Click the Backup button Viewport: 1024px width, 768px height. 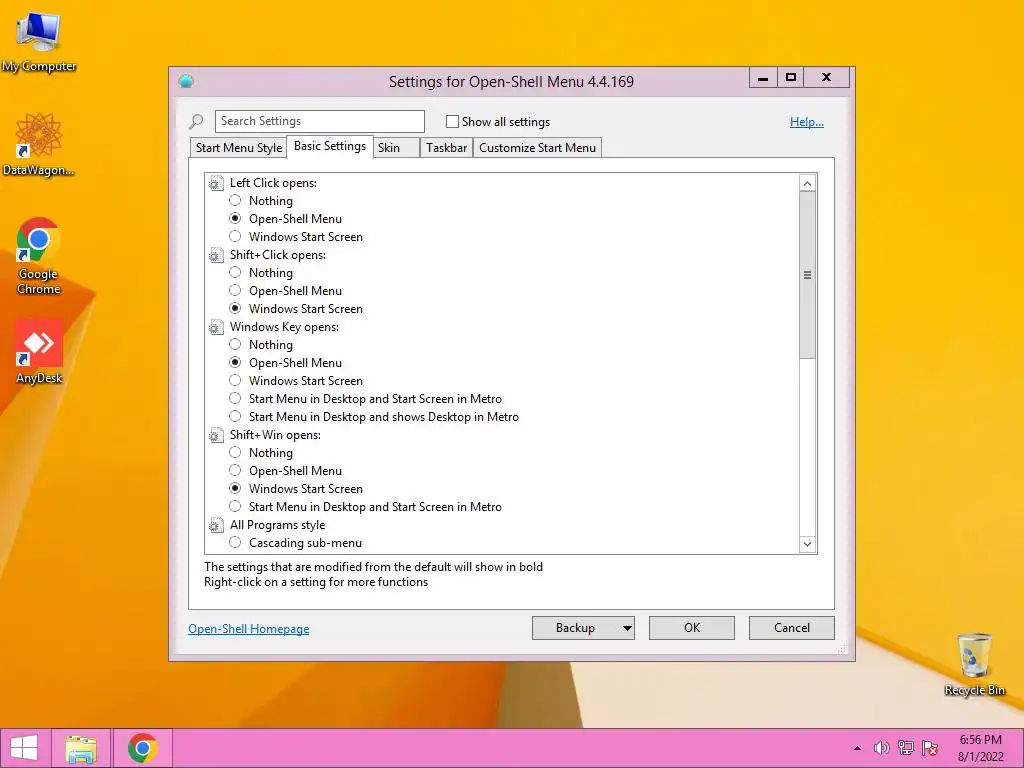pos(575,628)
